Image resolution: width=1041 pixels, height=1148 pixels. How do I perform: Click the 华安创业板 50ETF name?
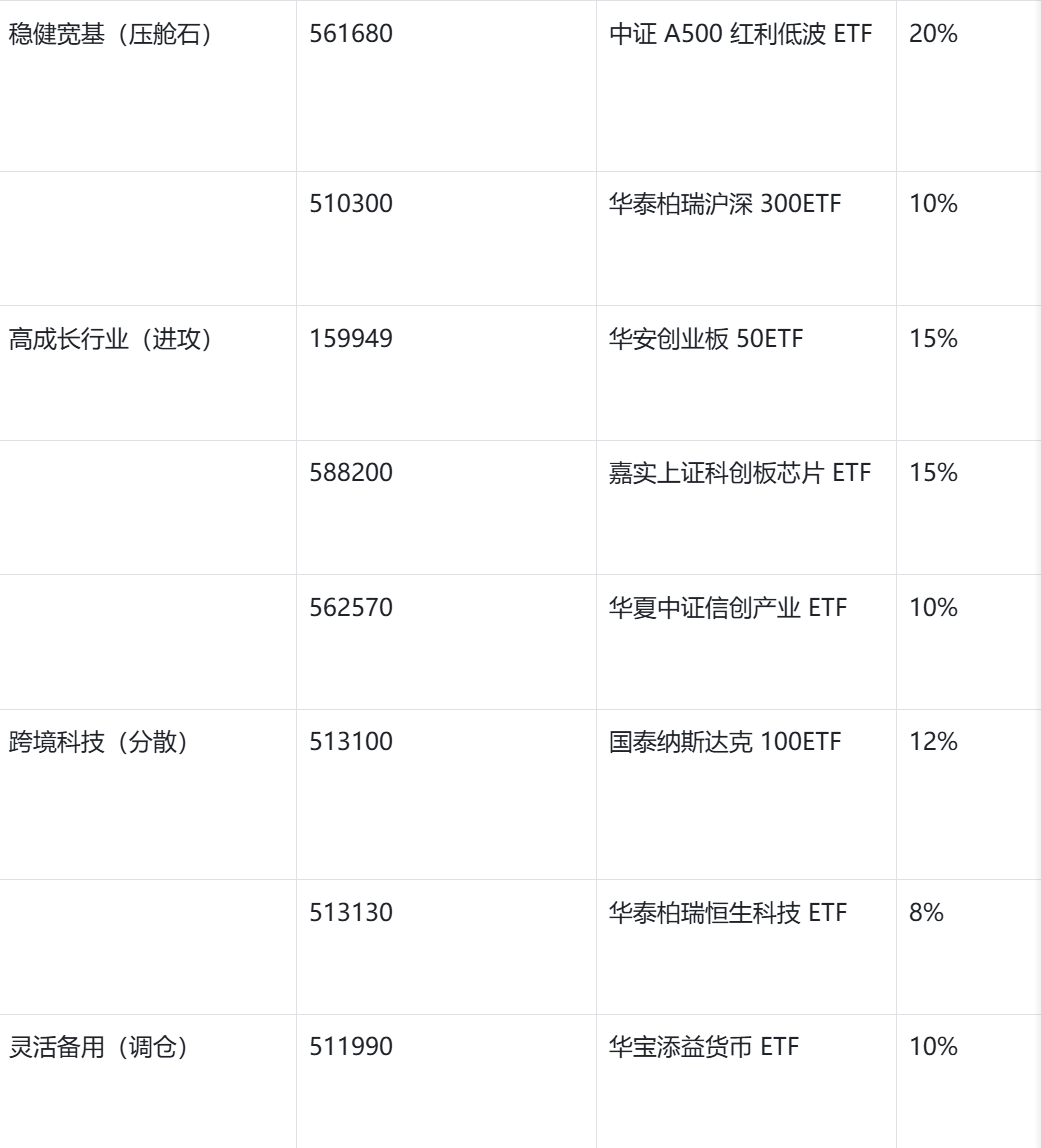[706, 339]
